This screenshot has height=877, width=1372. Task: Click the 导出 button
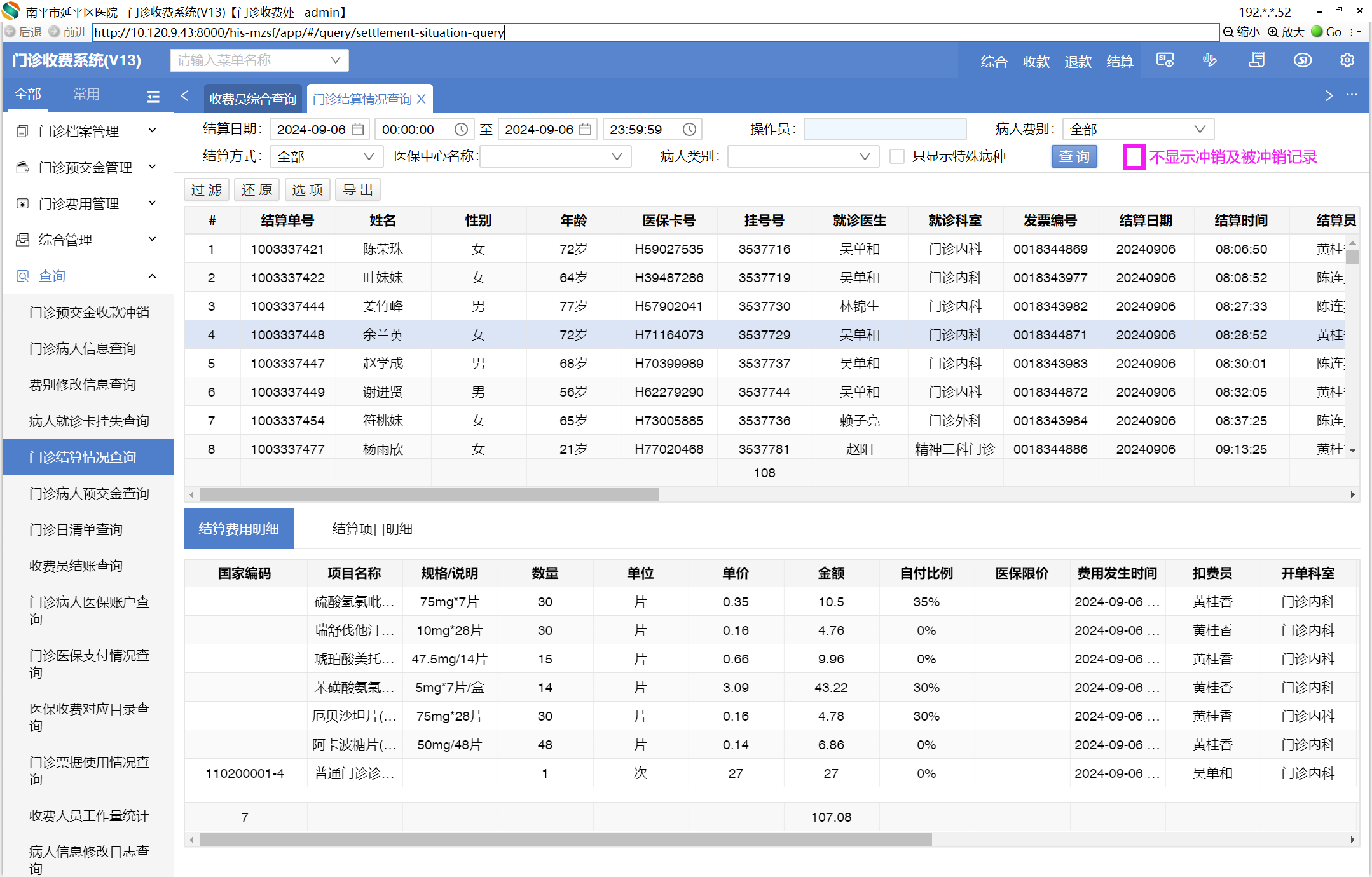pos(357,190)
